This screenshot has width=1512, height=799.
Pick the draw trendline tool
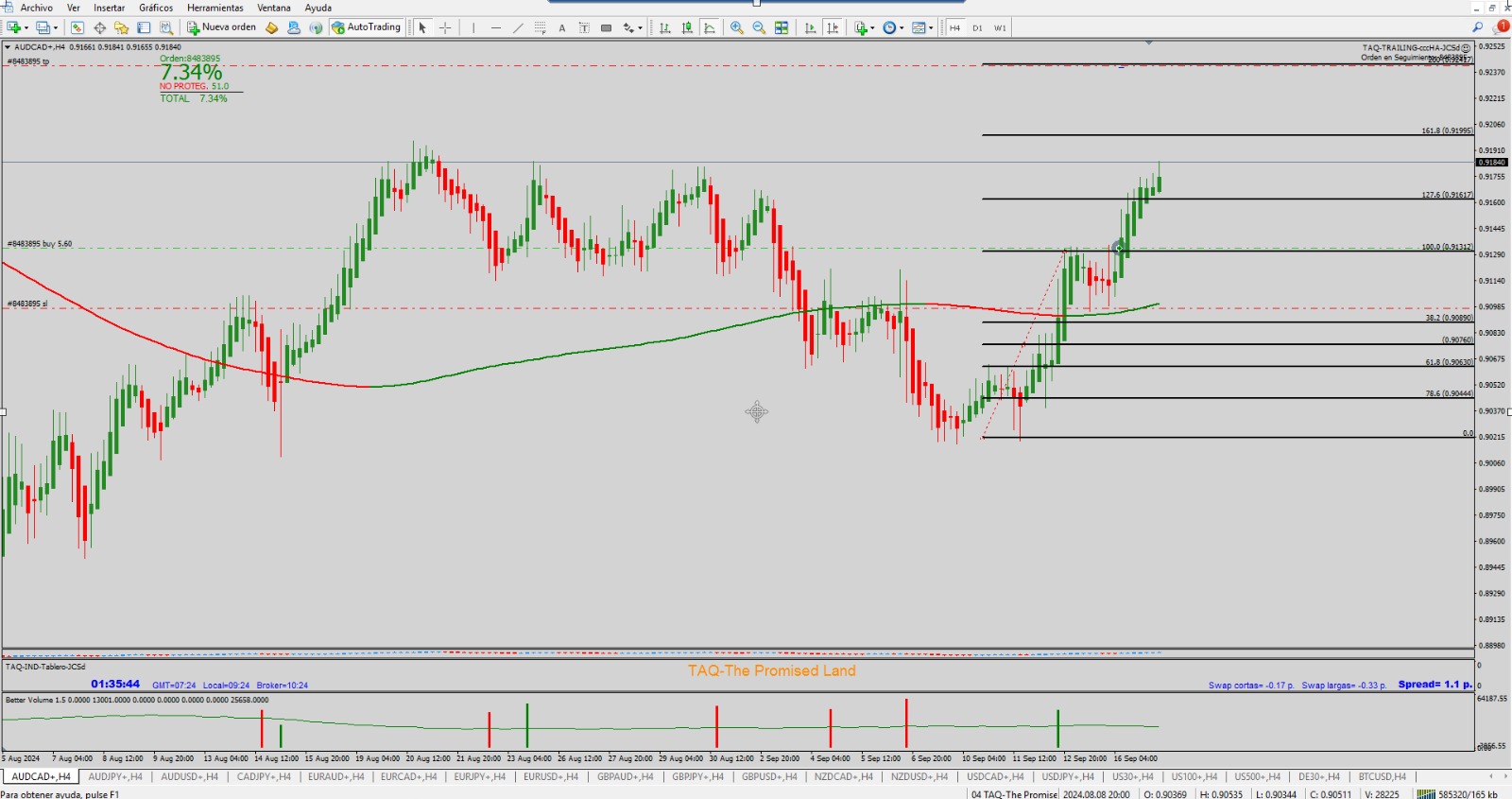(518, 28)
